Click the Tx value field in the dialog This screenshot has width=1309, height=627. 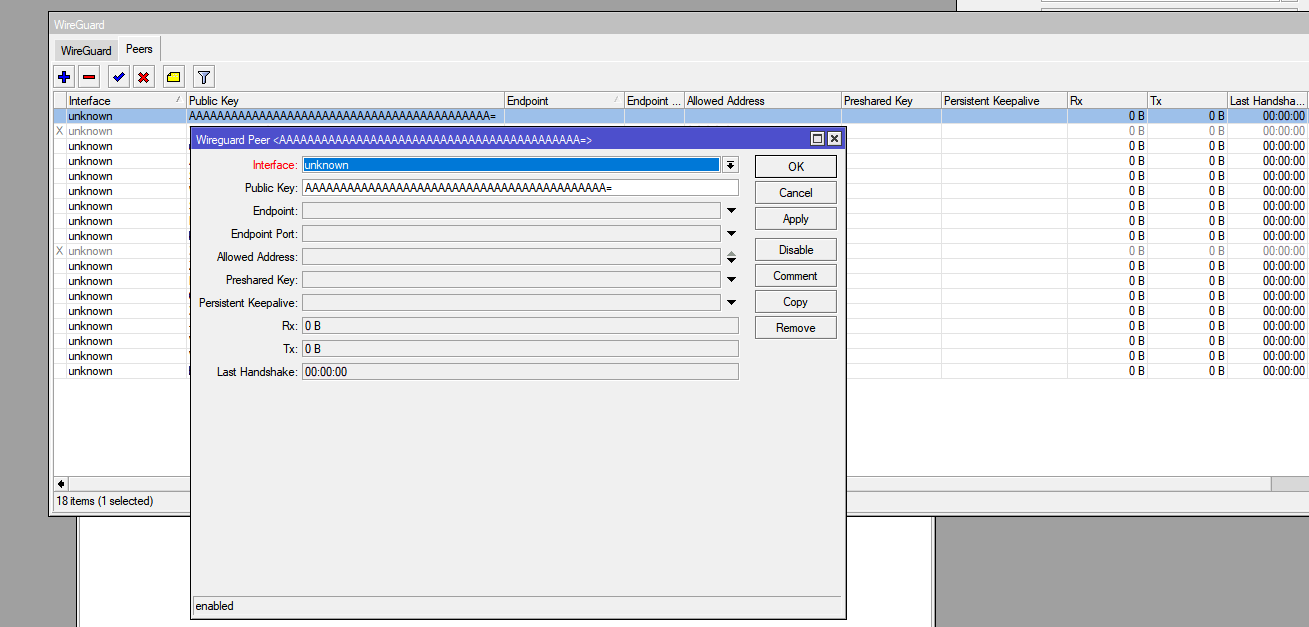pos(520,349)
